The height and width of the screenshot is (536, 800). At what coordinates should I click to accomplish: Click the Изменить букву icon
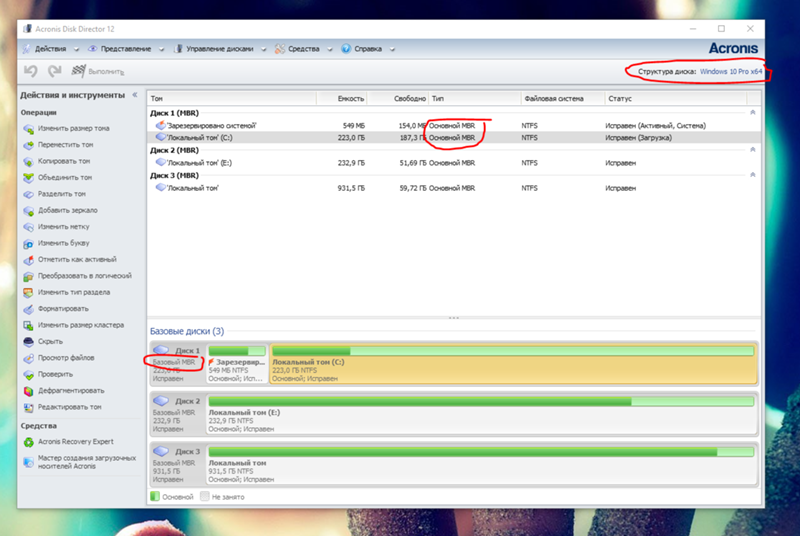tap(29, 244)
